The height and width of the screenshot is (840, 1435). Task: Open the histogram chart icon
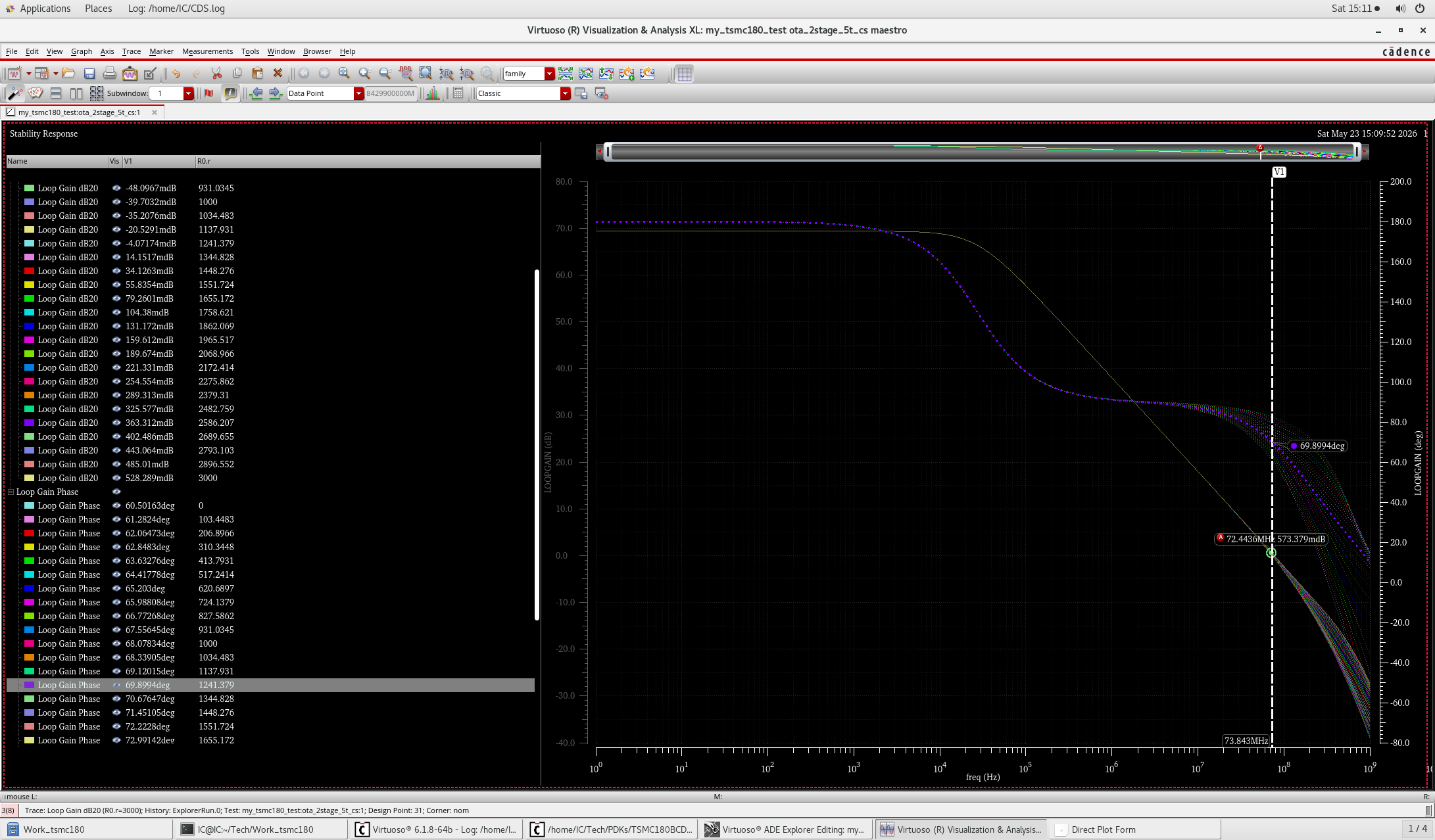(x=433, y=93)
